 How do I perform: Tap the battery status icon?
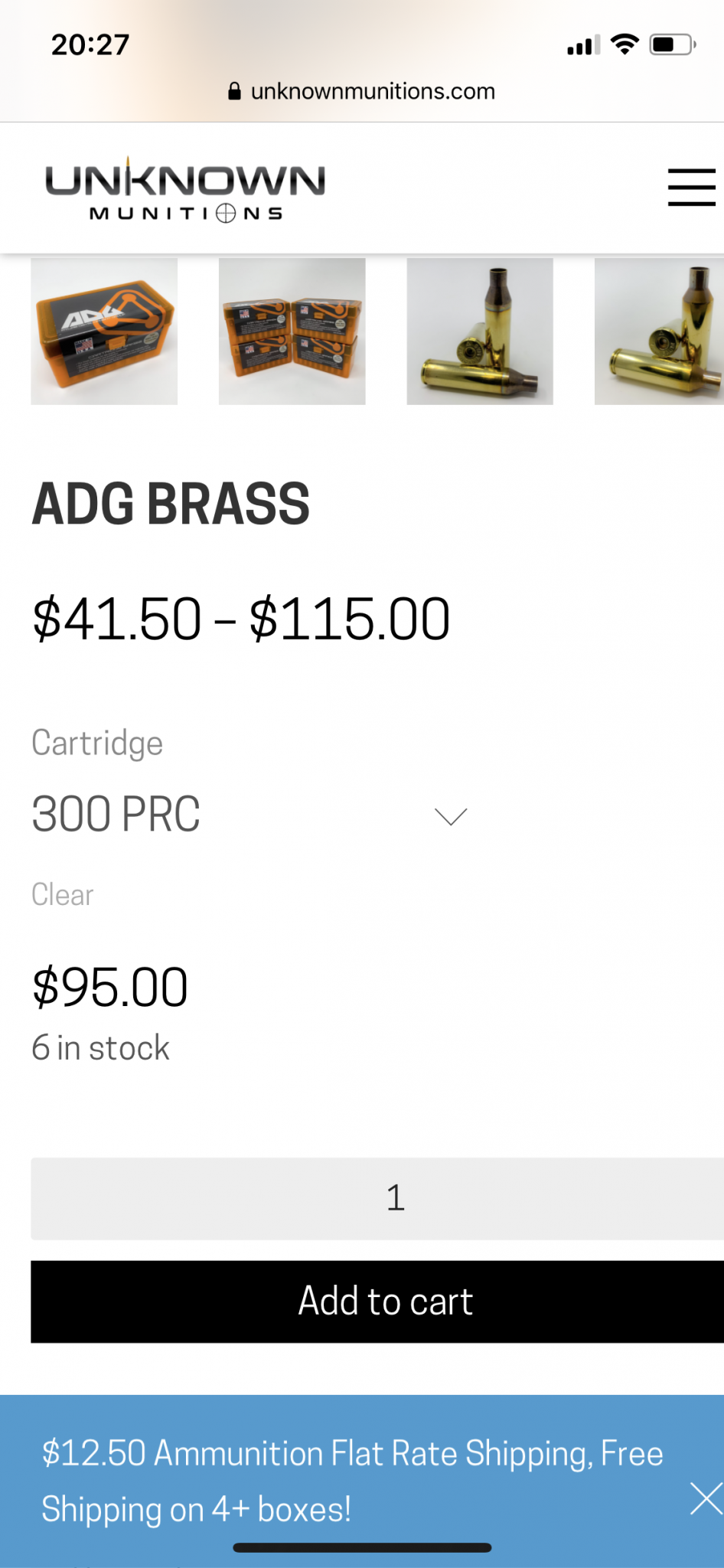(x=672, y=44)
